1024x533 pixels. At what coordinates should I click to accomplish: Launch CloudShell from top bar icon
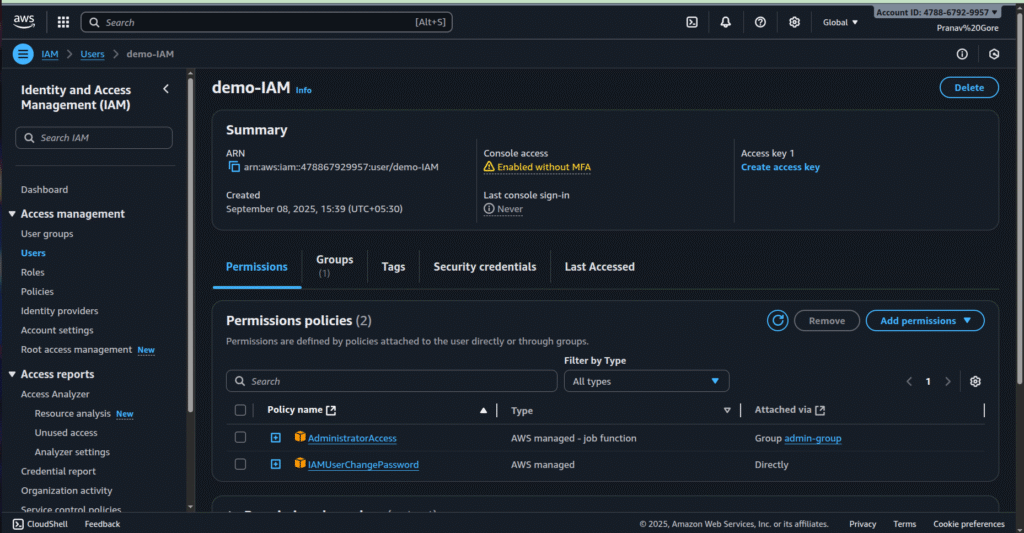(692, 22)
